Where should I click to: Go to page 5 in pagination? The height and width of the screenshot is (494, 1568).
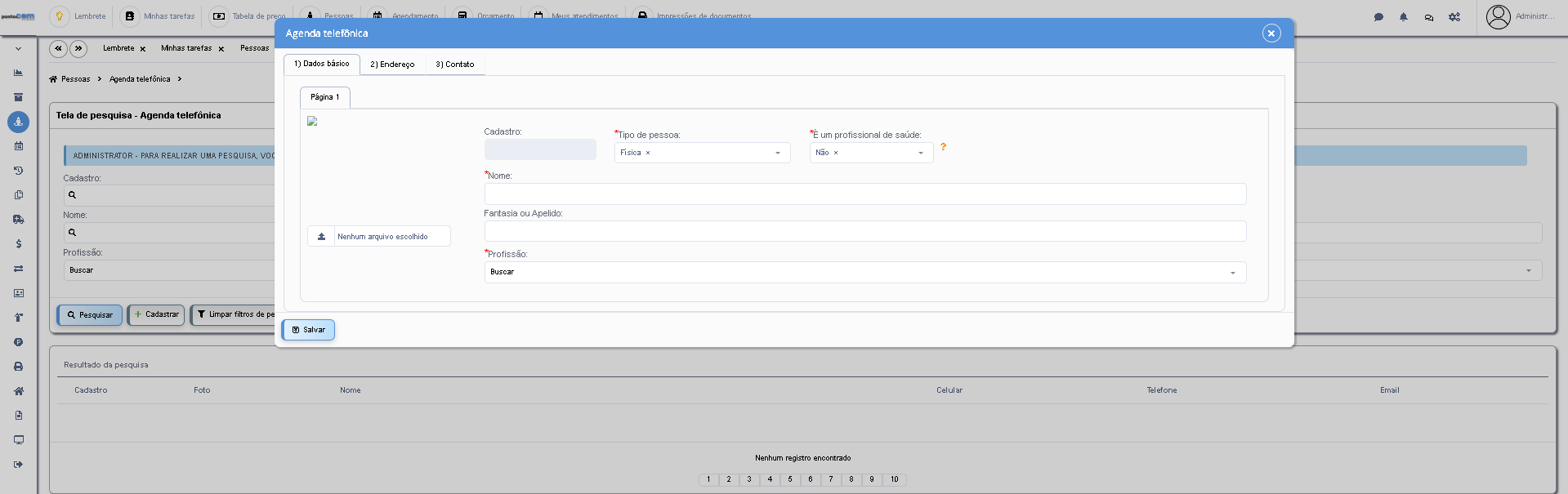(x=790, y=480)
